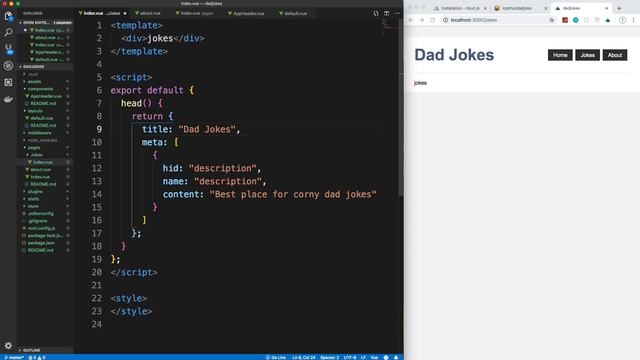Open AppHeader.vue in the components folder

tap(46, 96)
